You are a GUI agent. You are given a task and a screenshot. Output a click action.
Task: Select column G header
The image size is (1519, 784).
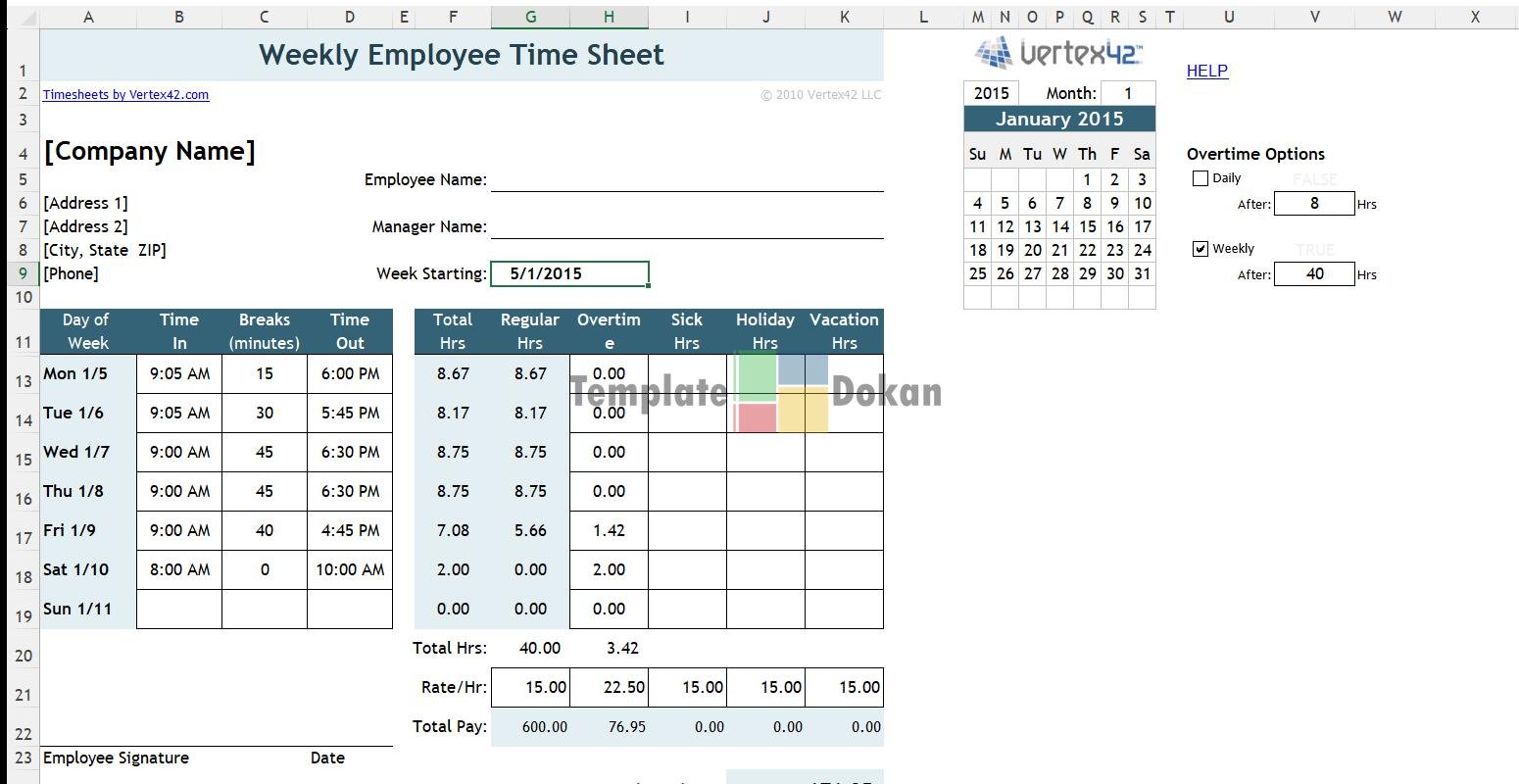click(x=530, y=17)
